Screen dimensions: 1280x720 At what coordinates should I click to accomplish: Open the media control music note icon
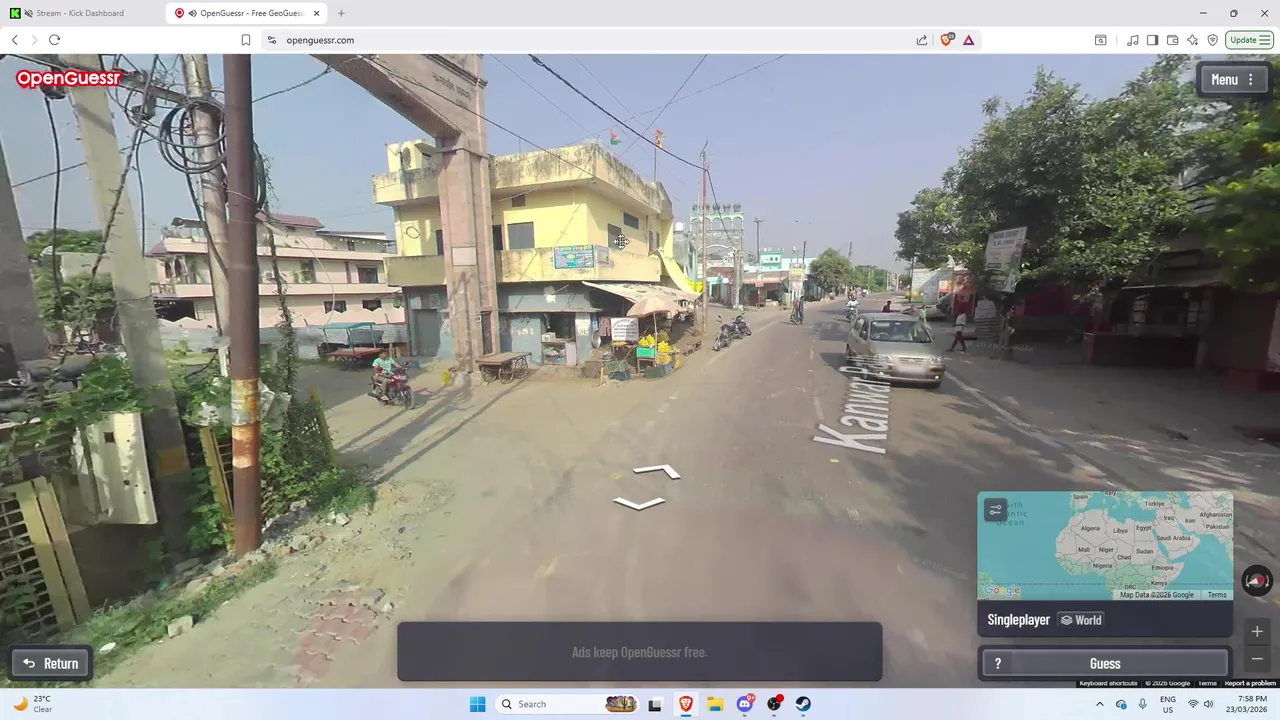pos(1132,40)
